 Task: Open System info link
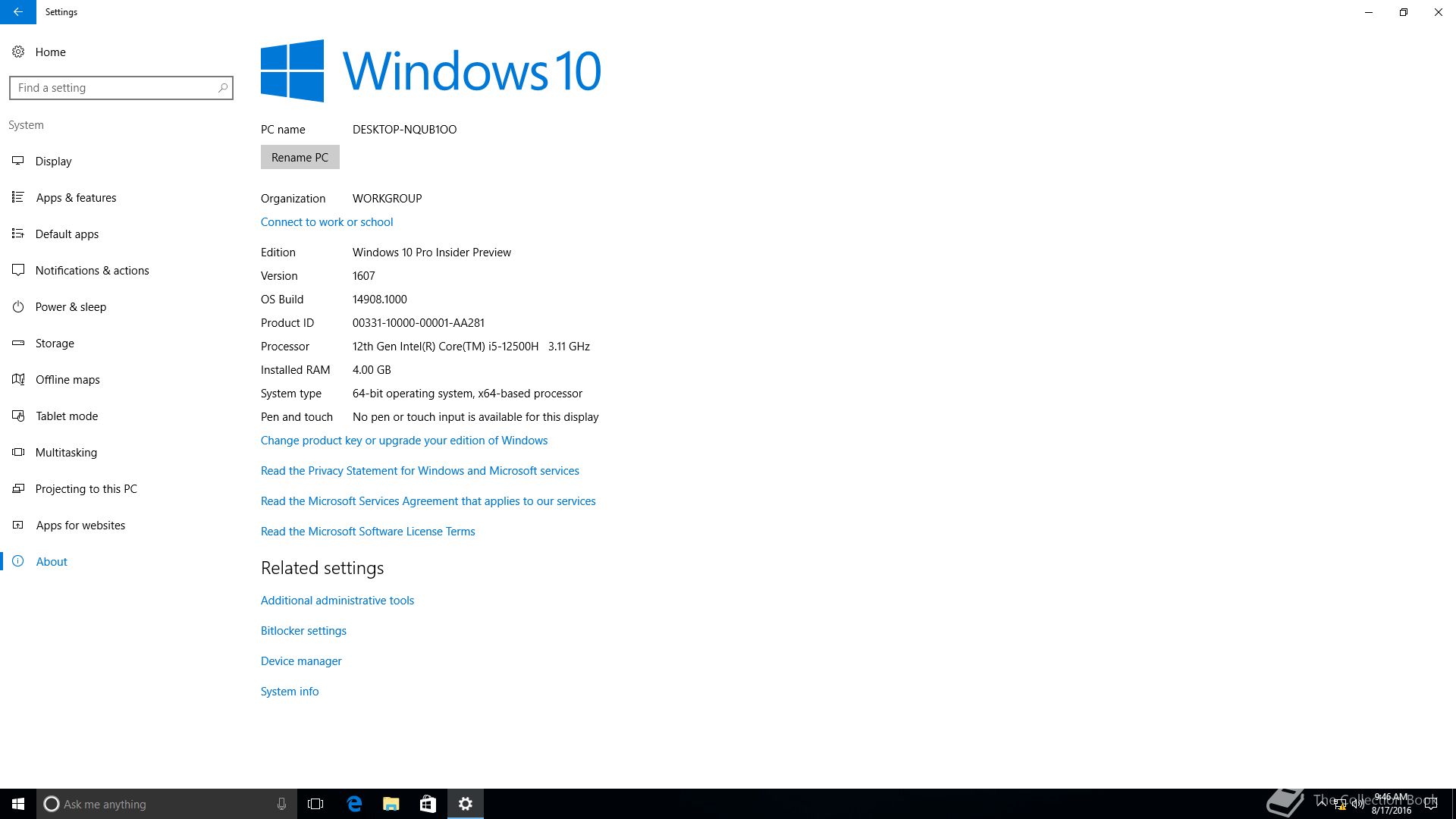tap(290, 692)
